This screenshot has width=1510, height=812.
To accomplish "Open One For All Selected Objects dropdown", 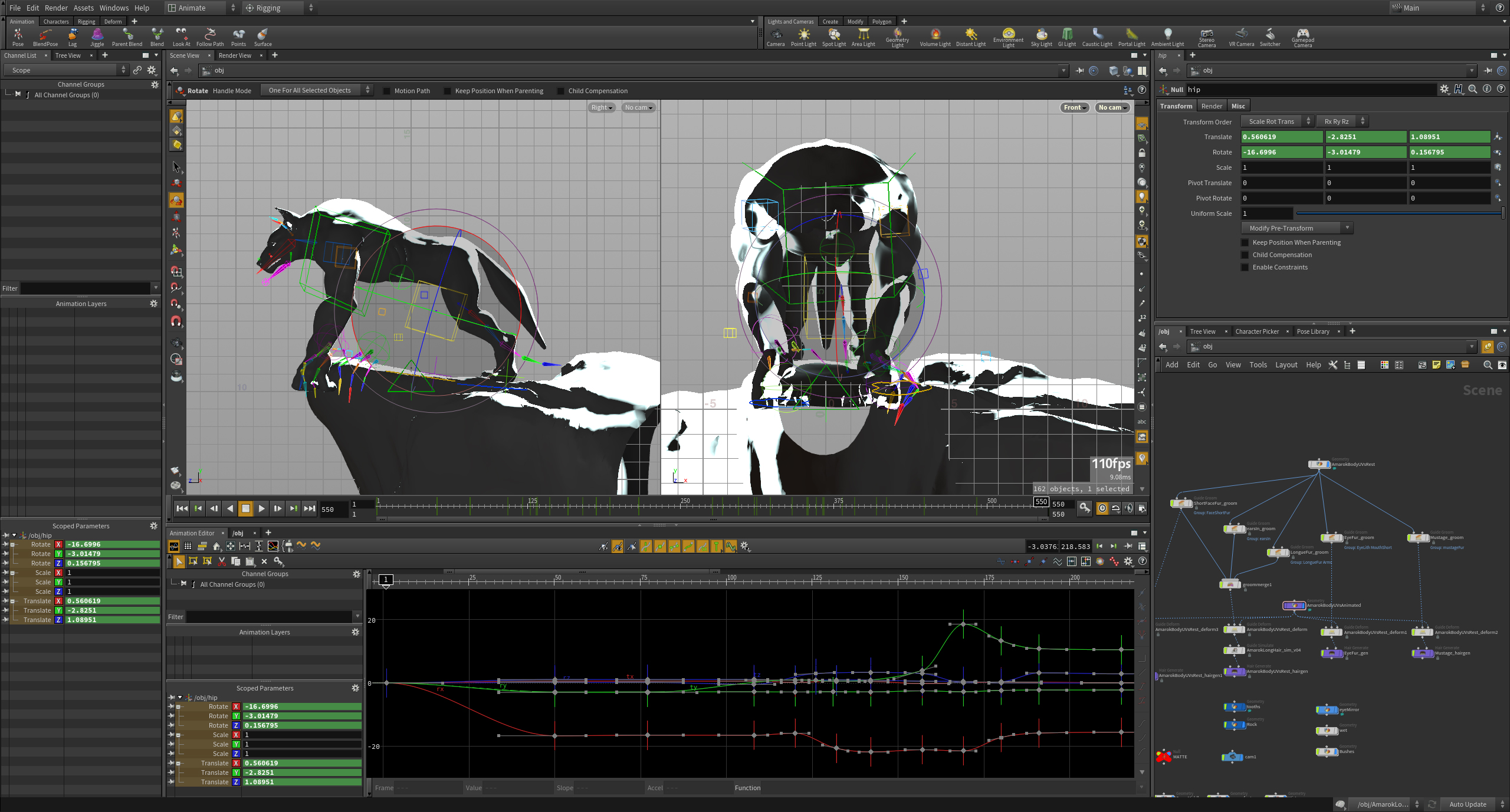I will click(x=316, y=90).
